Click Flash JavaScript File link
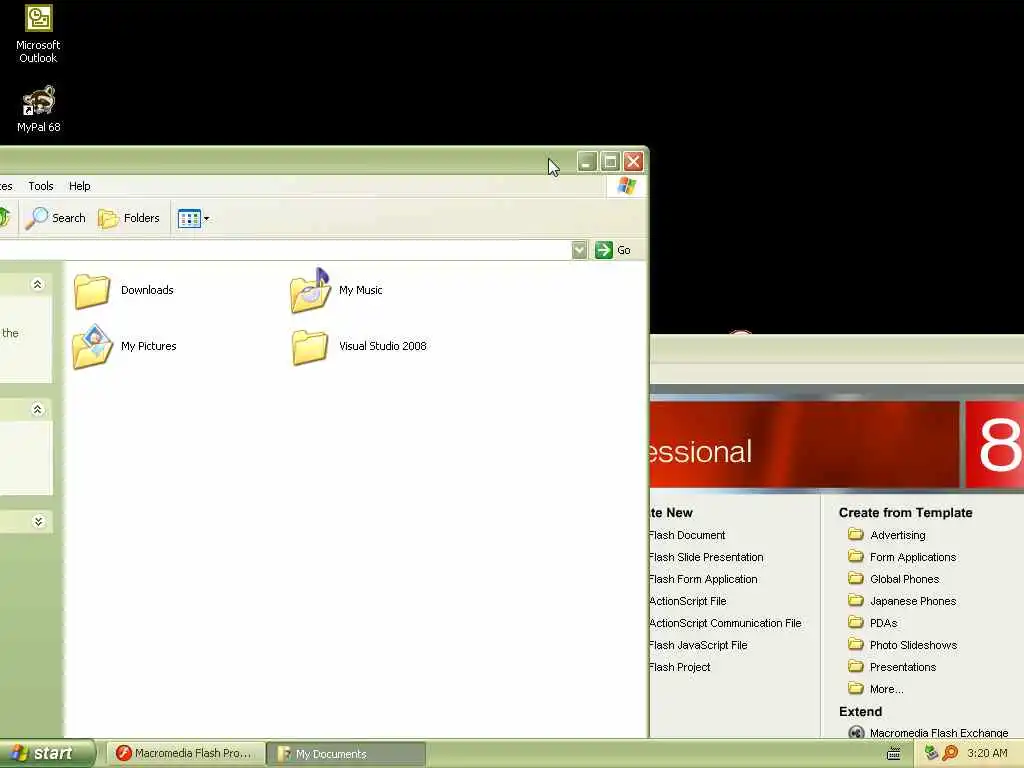Viewport: 1024px width, 768px height. (698, 645)
